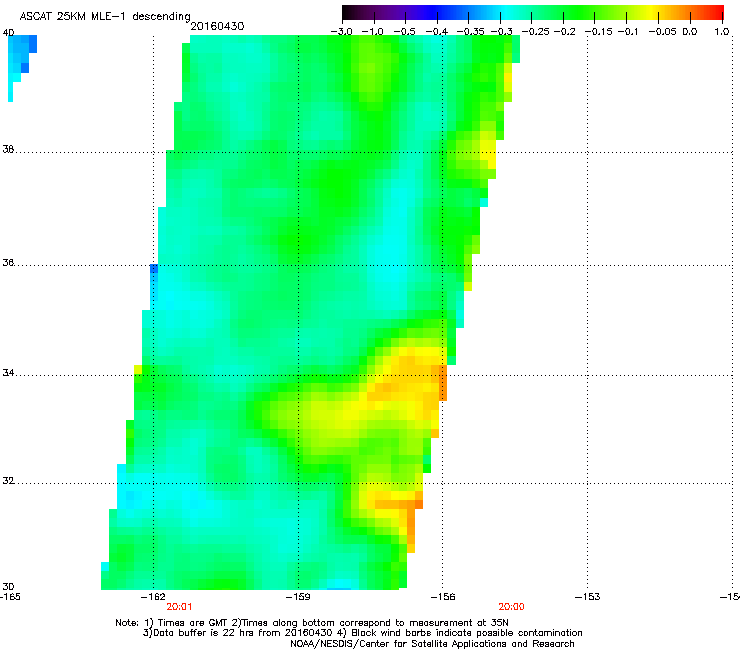Click the colorbar label -0.5
Screen dimensions: 740x650
[x=405, y=31]
